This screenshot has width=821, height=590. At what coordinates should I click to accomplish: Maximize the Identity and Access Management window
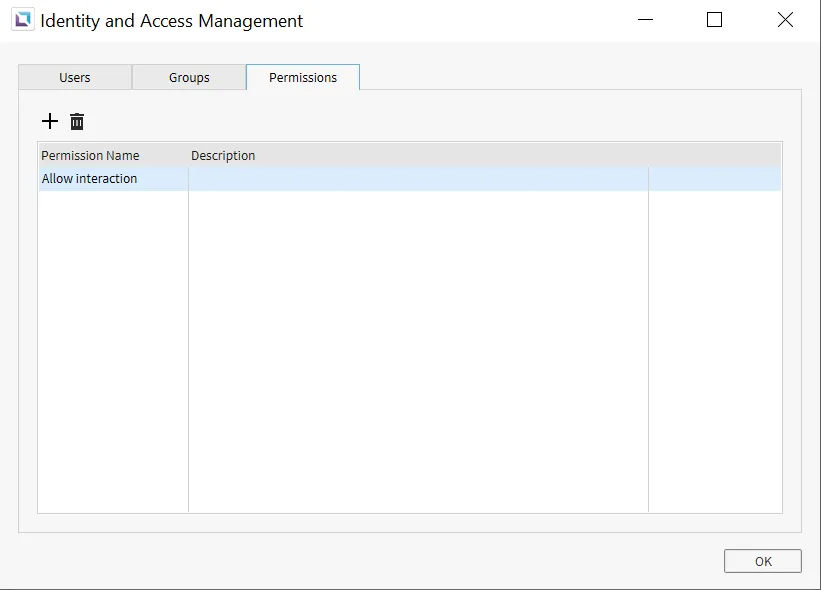tap(714, 20)
